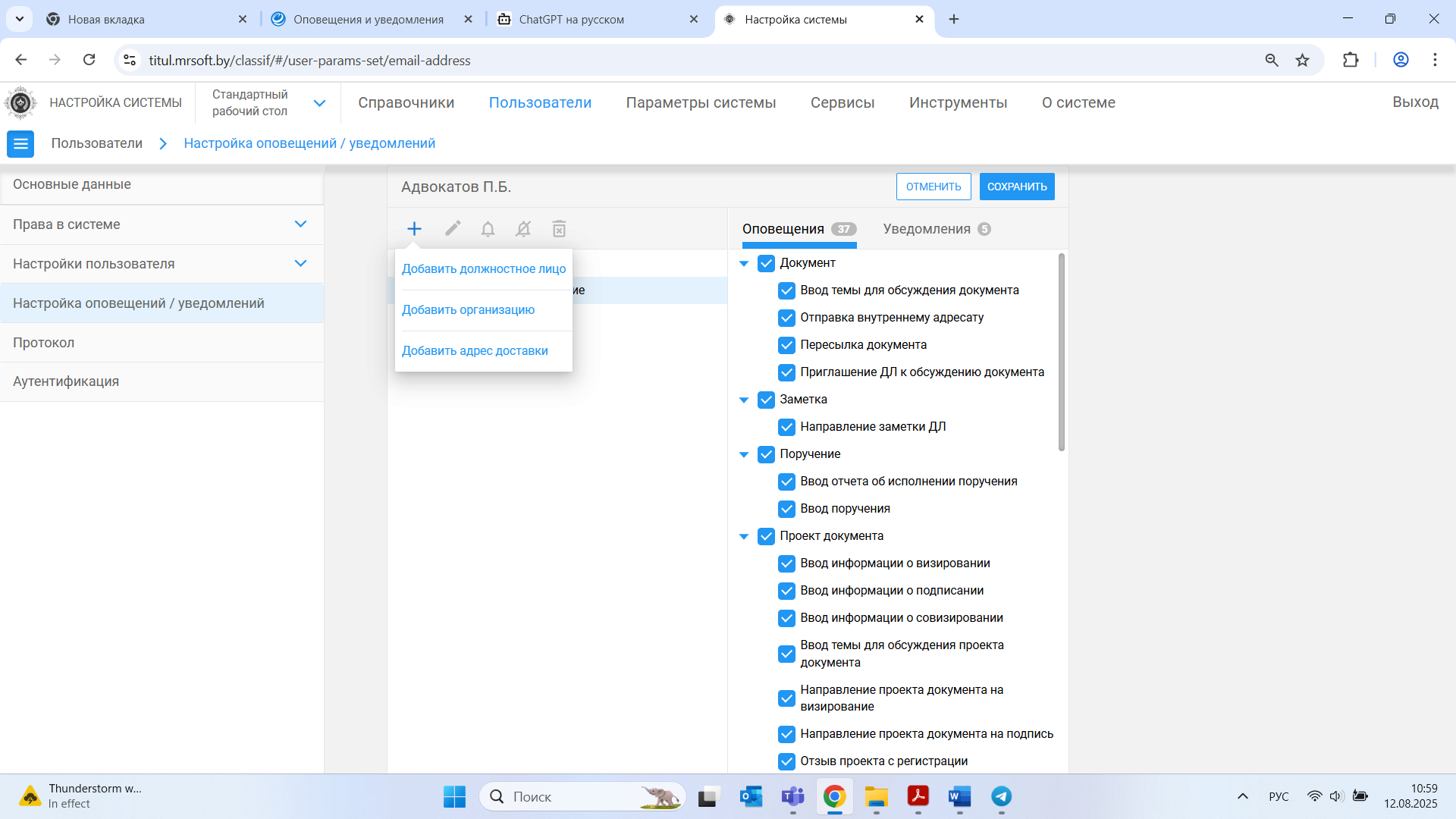The height and width of the screenshot is (819, 1456).
Task: Select 'Добавить организацию' menu item
Action: point(468,309)
